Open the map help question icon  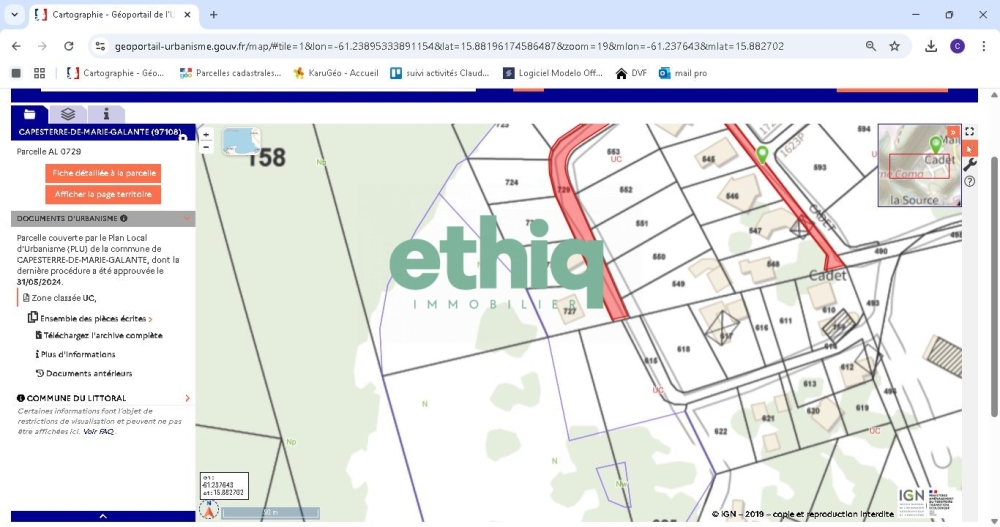coord(969,181)
